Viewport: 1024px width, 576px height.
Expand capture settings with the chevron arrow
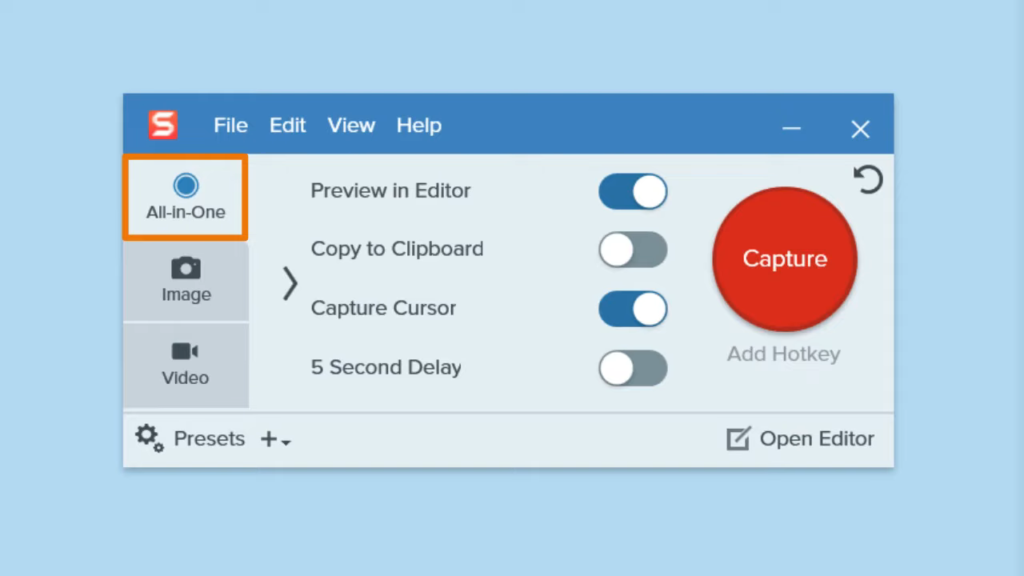(x=290, y=283)
